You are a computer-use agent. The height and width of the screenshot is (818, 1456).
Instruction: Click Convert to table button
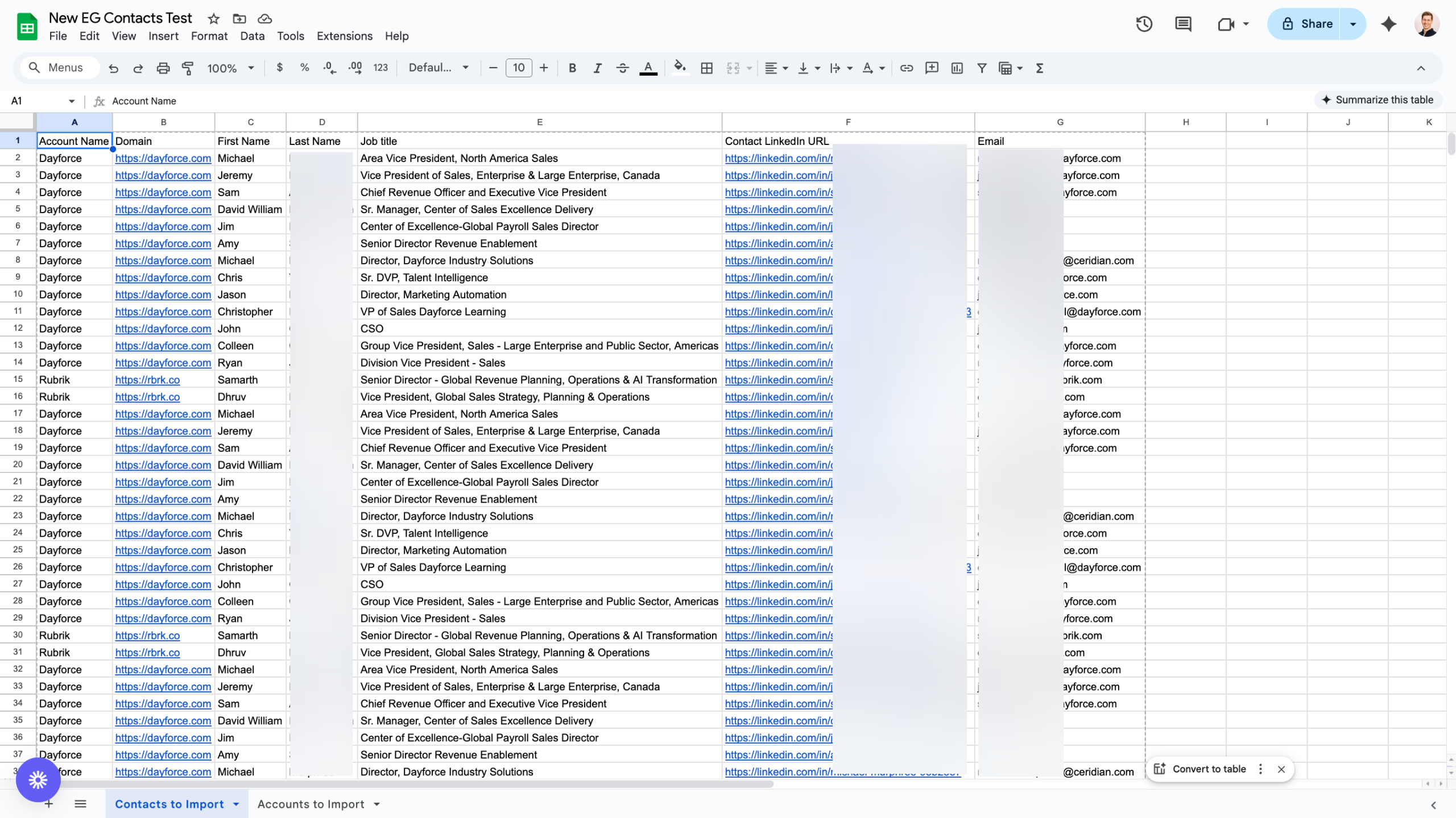coord(1209,769)
